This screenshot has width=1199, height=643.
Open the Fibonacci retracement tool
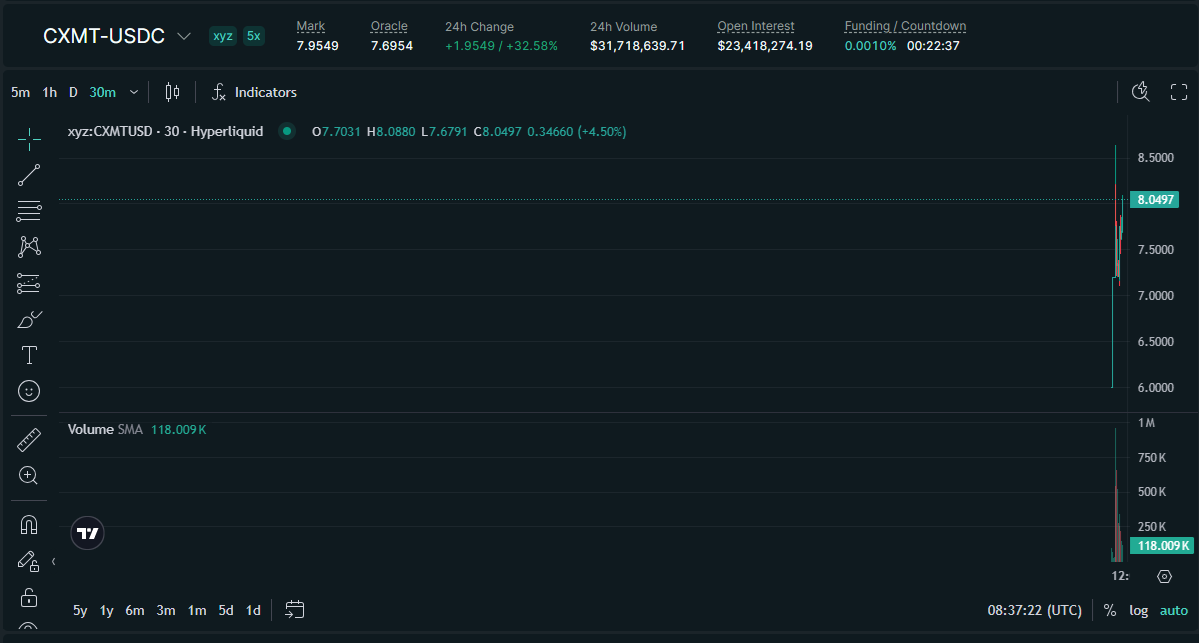click(29, 210)
